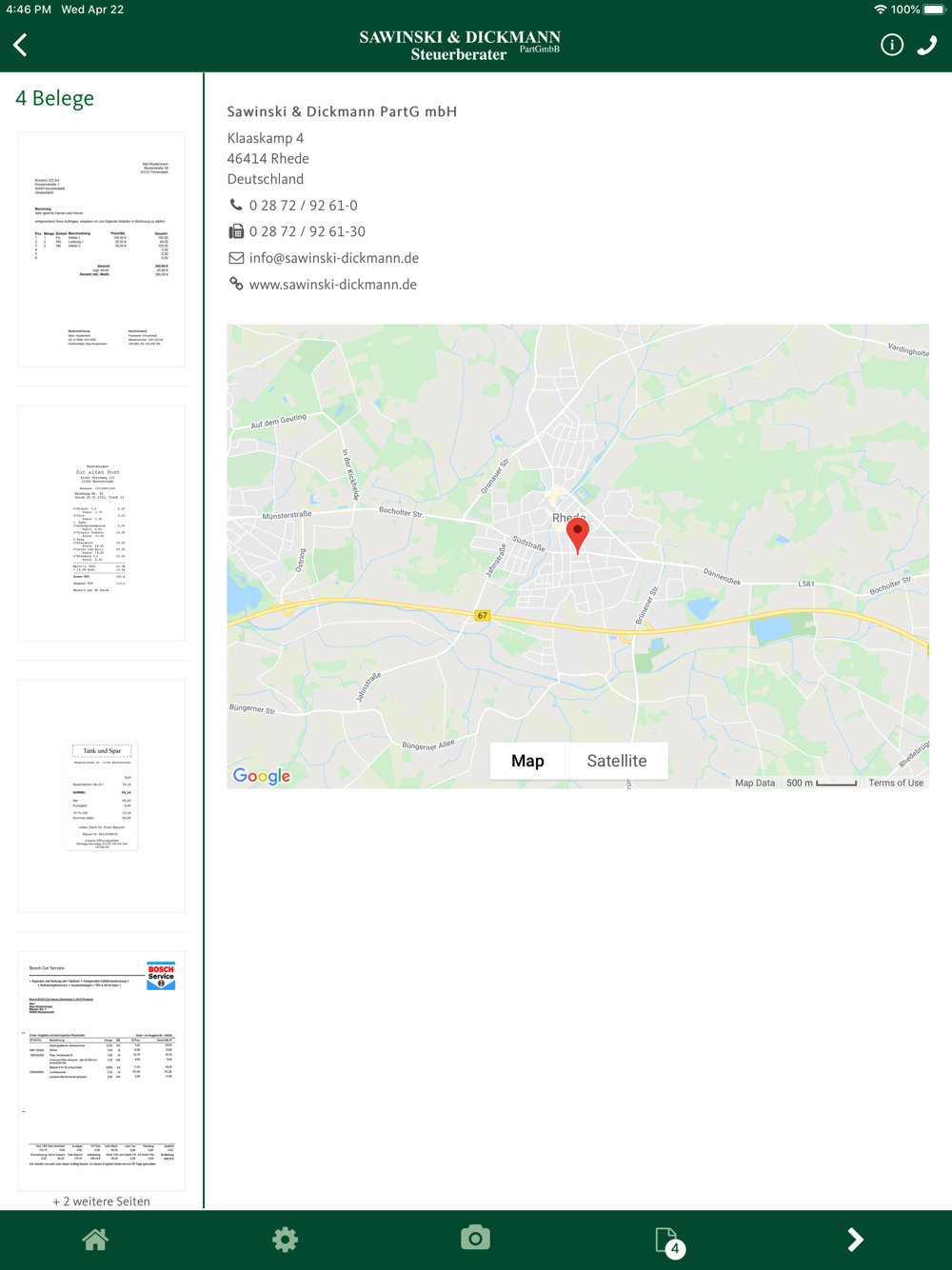
Task: Open the camera to capture receipt
Action: pos(475,1238)
